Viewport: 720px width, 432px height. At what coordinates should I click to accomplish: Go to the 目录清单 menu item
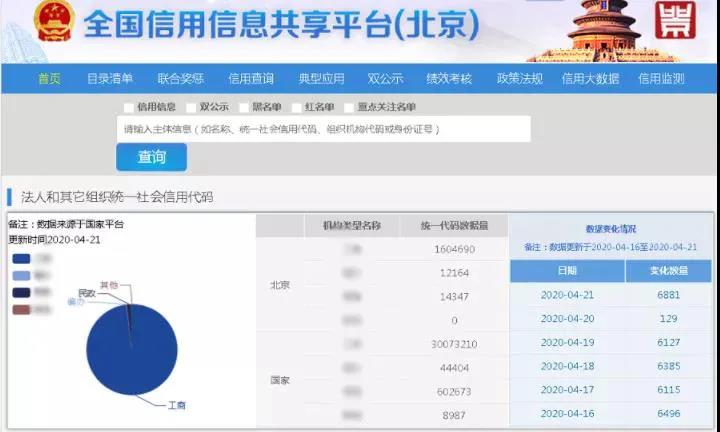(x=110, y=79)
